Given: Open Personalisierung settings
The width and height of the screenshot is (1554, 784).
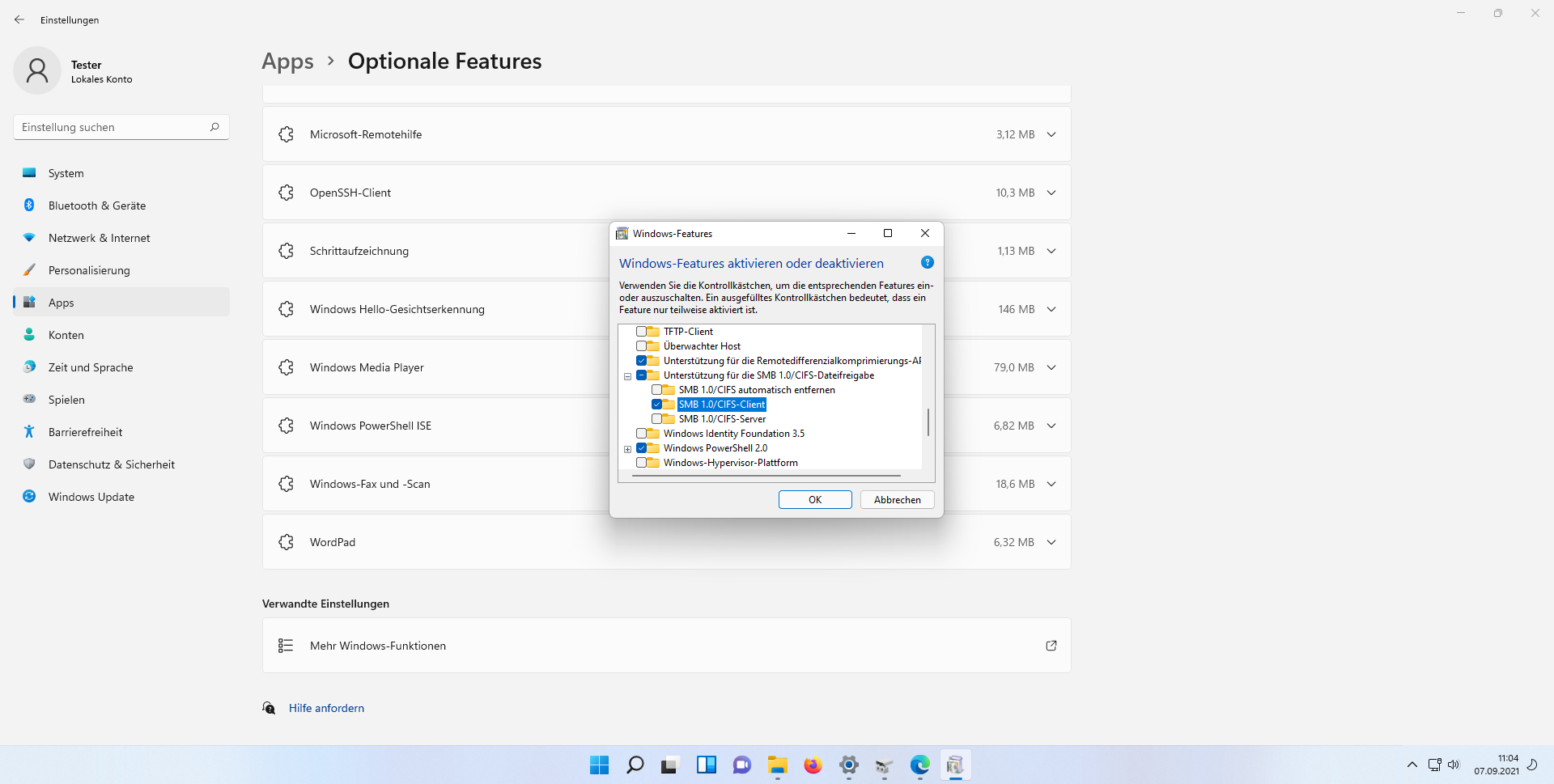Looking at the screenshot, I should 121,270.
